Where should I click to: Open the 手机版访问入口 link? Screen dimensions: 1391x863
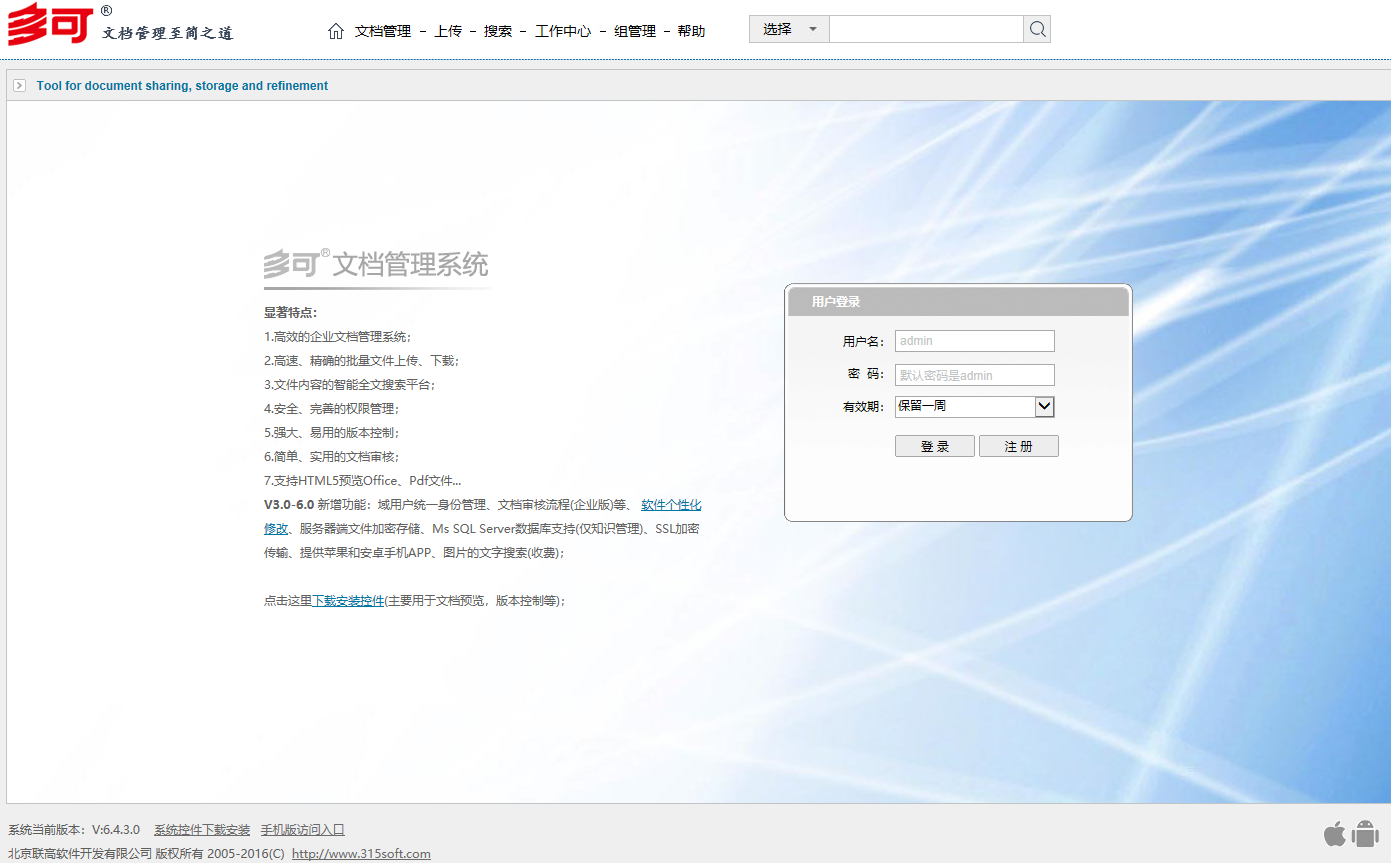coord(303,830)
